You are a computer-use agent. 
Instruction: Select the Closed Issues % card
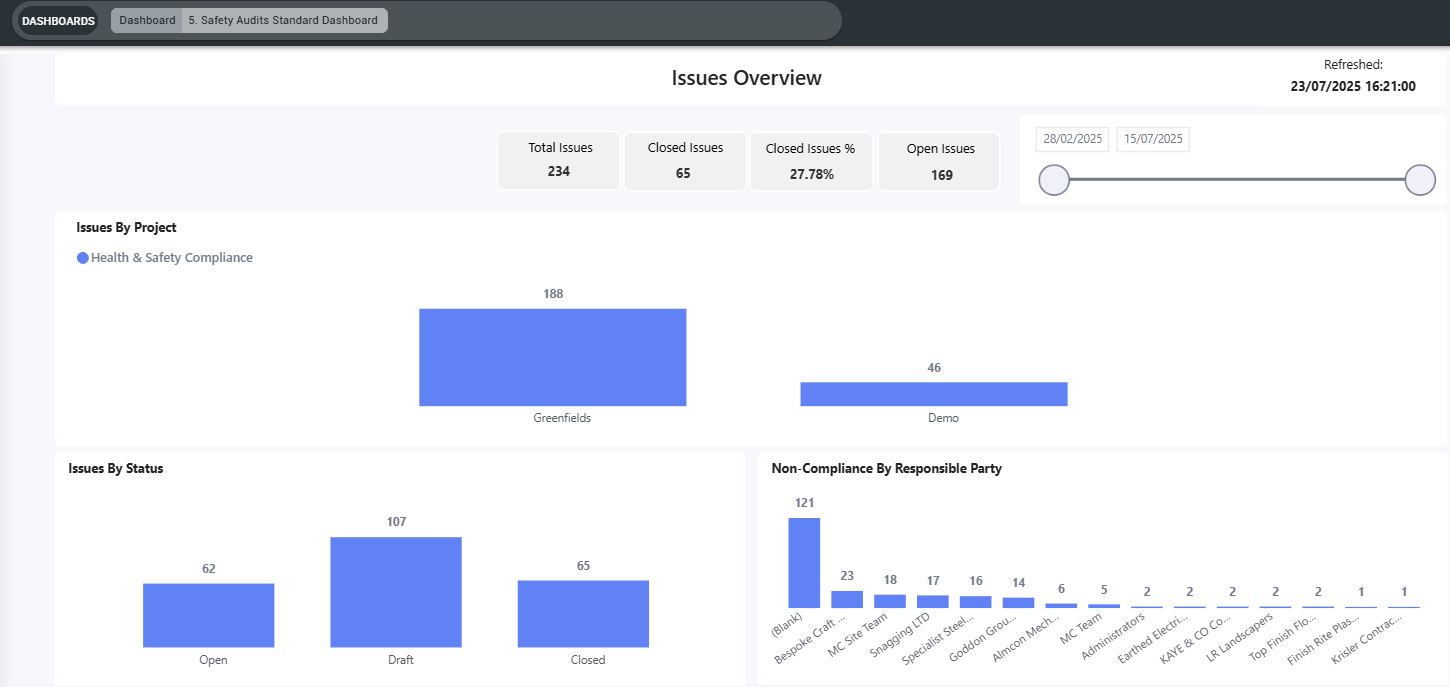coord(811,161)
